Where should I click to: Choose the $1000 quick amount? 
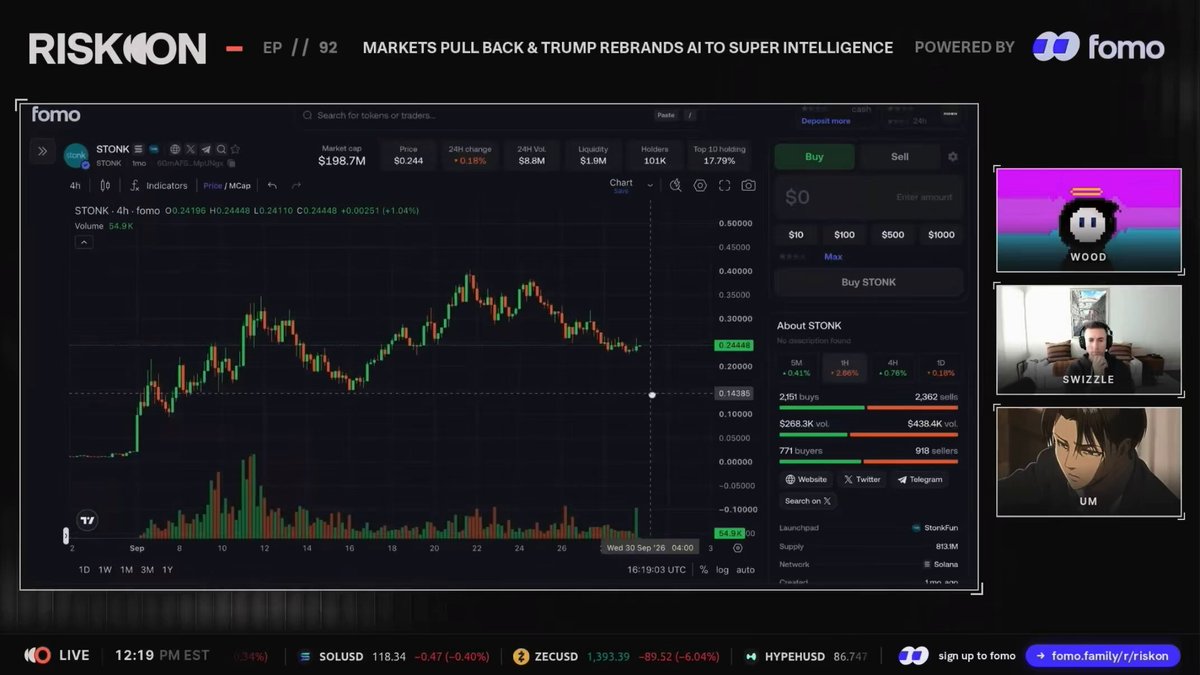[x=941, y=235]
